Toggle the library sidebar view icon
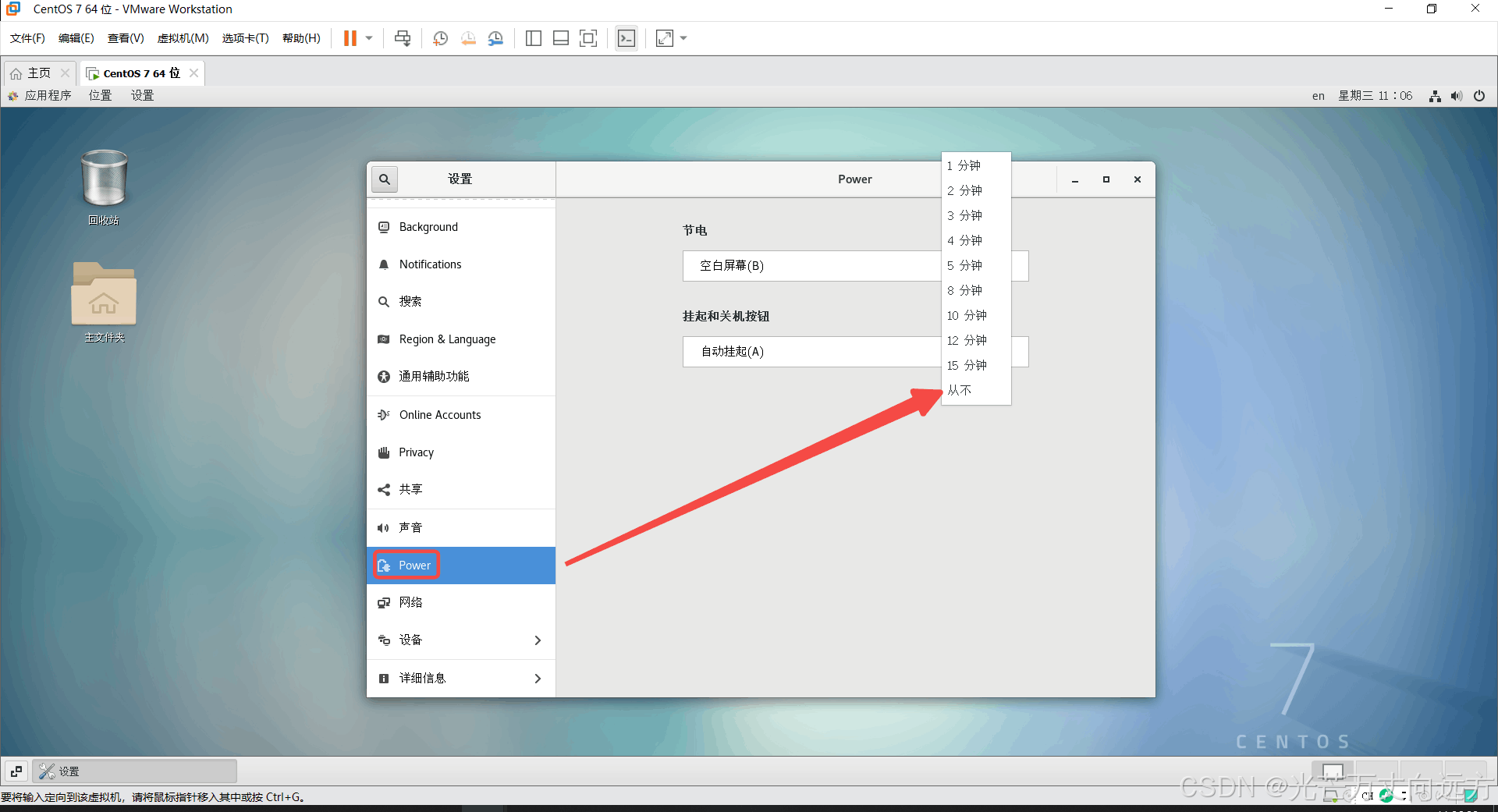Viewport: 1498px width, 812px height. point(534,38)
